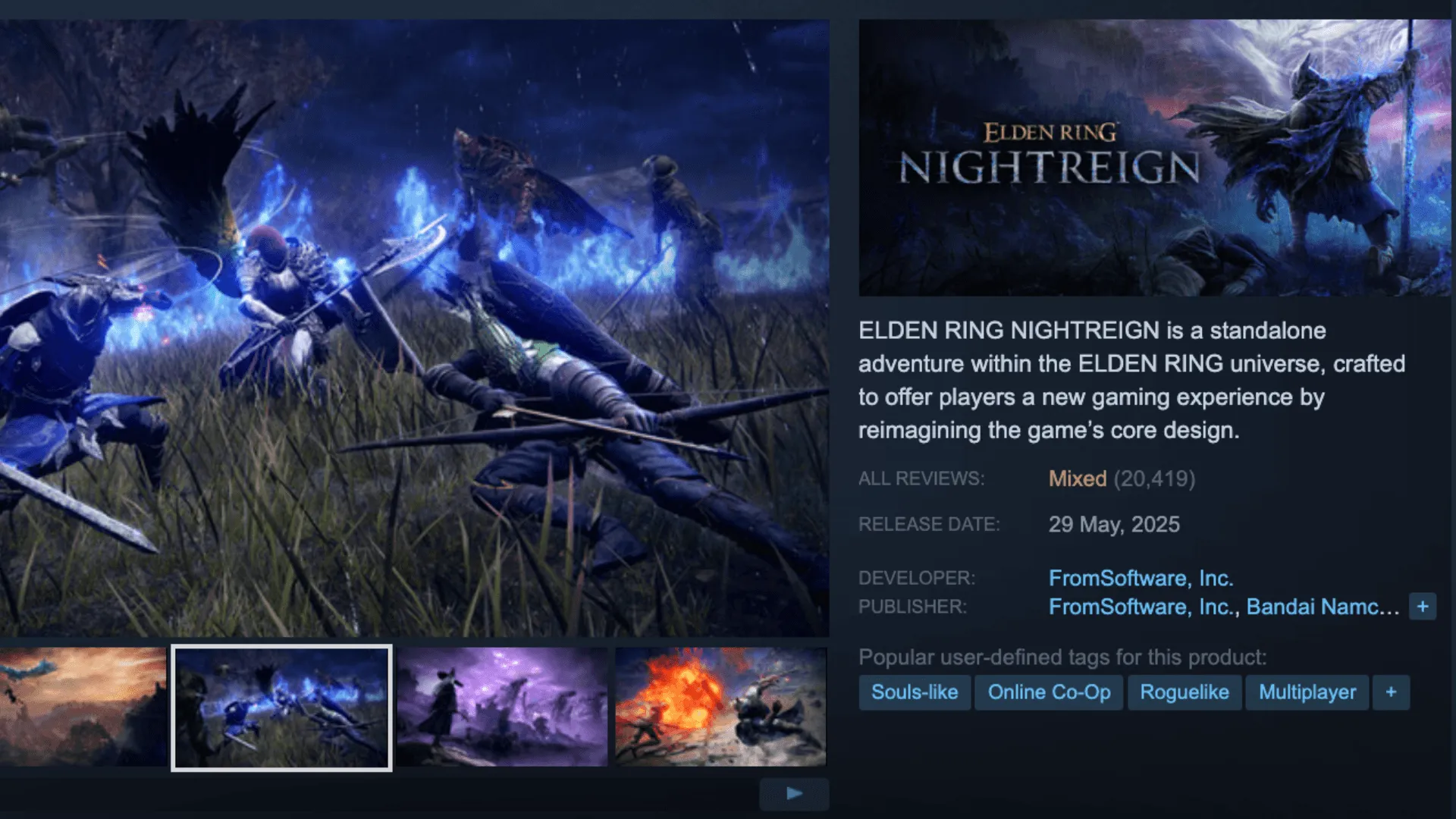The image size is (1456, 819).
Task: Select the sunset landscape thumbnail
Action: 83,707
